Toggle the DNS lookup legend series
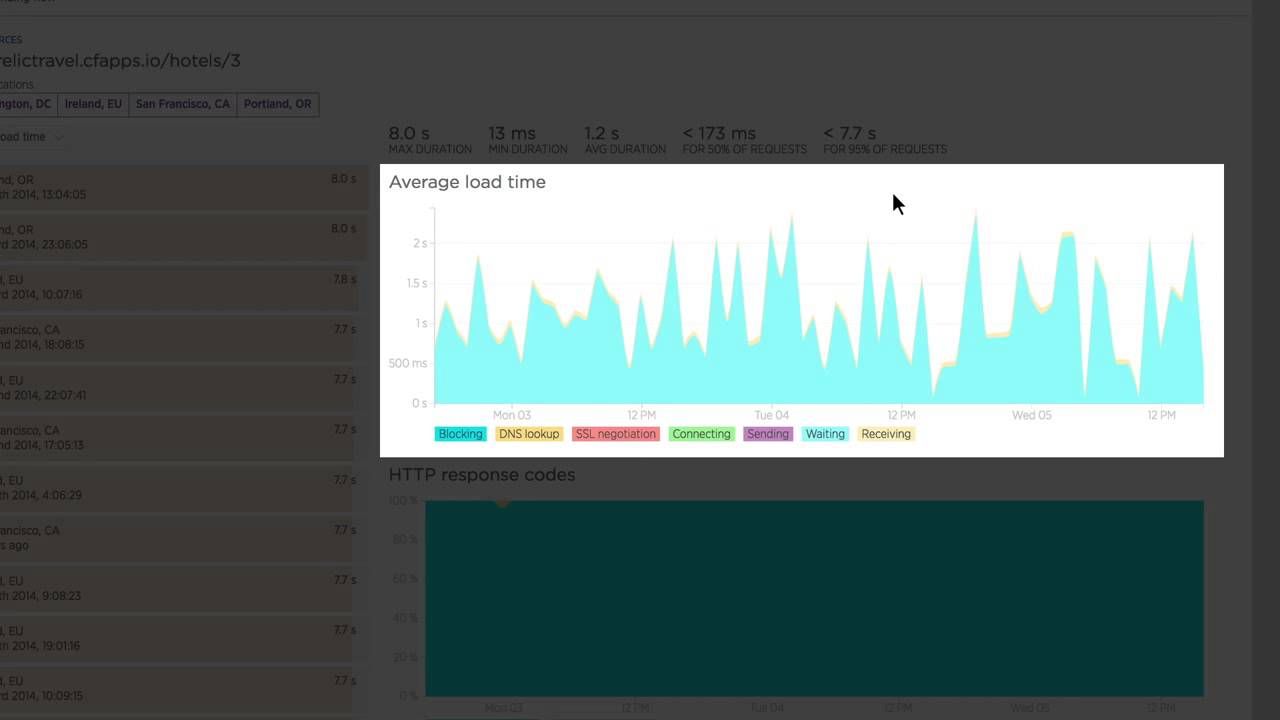The image size is (1280, 720). click(529, 434)
